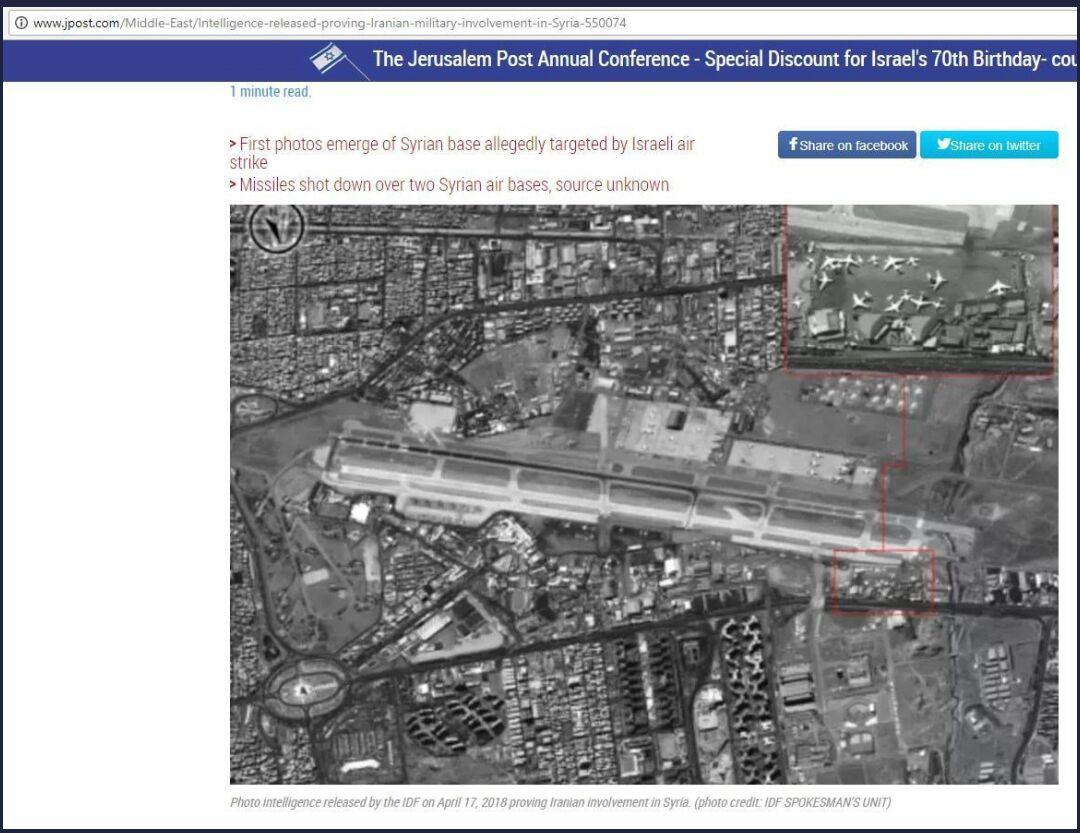Click the www.jpost.com URL address field
The image size is (1080, 833).
point(544,23)
